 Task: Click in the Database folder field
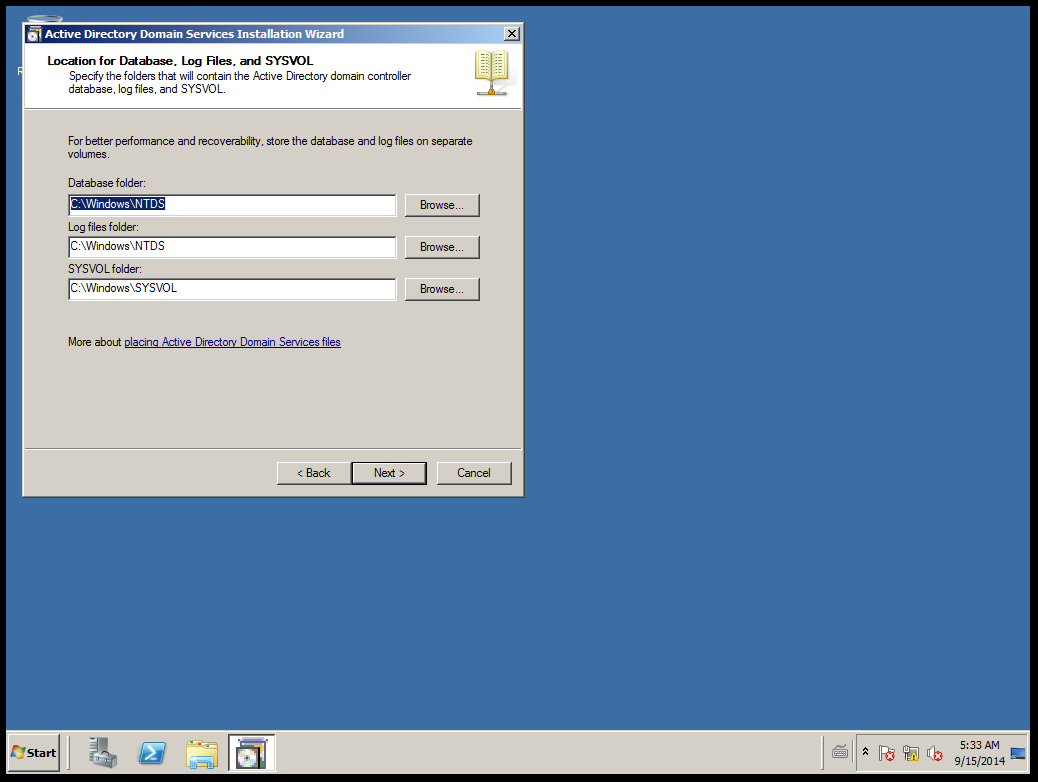(232, 205)
